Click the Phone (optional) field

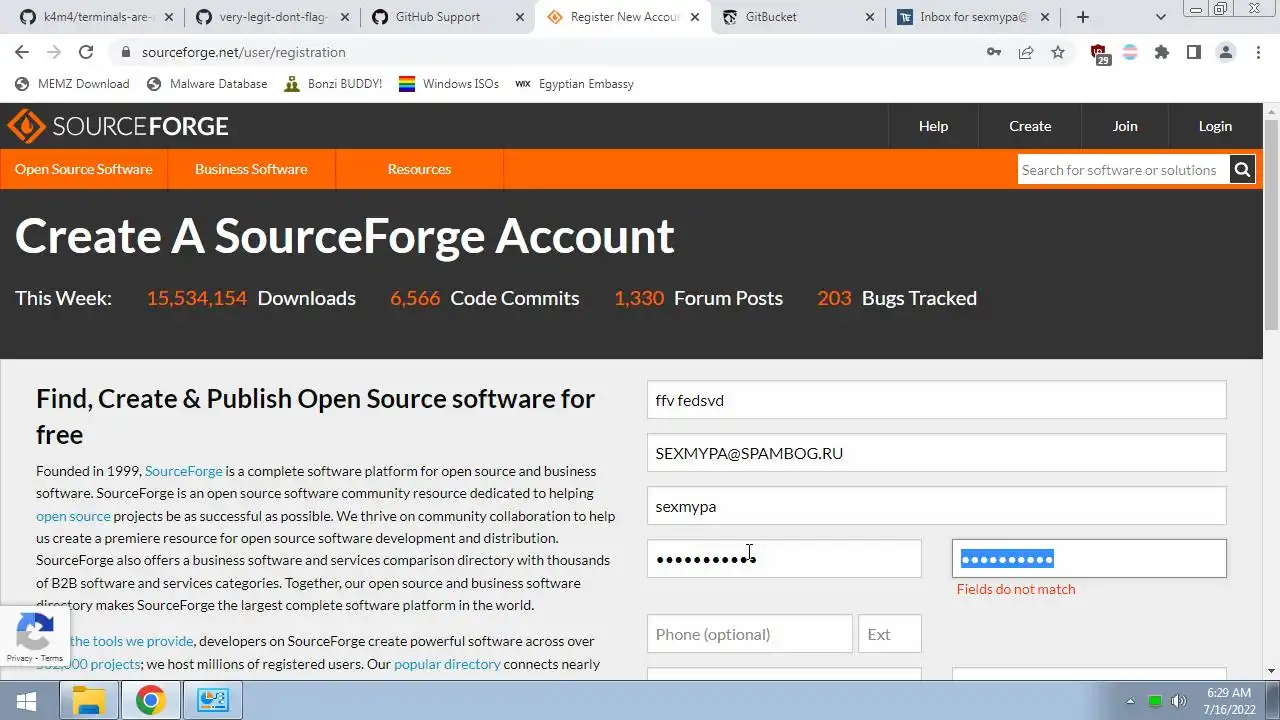[749, 634]
